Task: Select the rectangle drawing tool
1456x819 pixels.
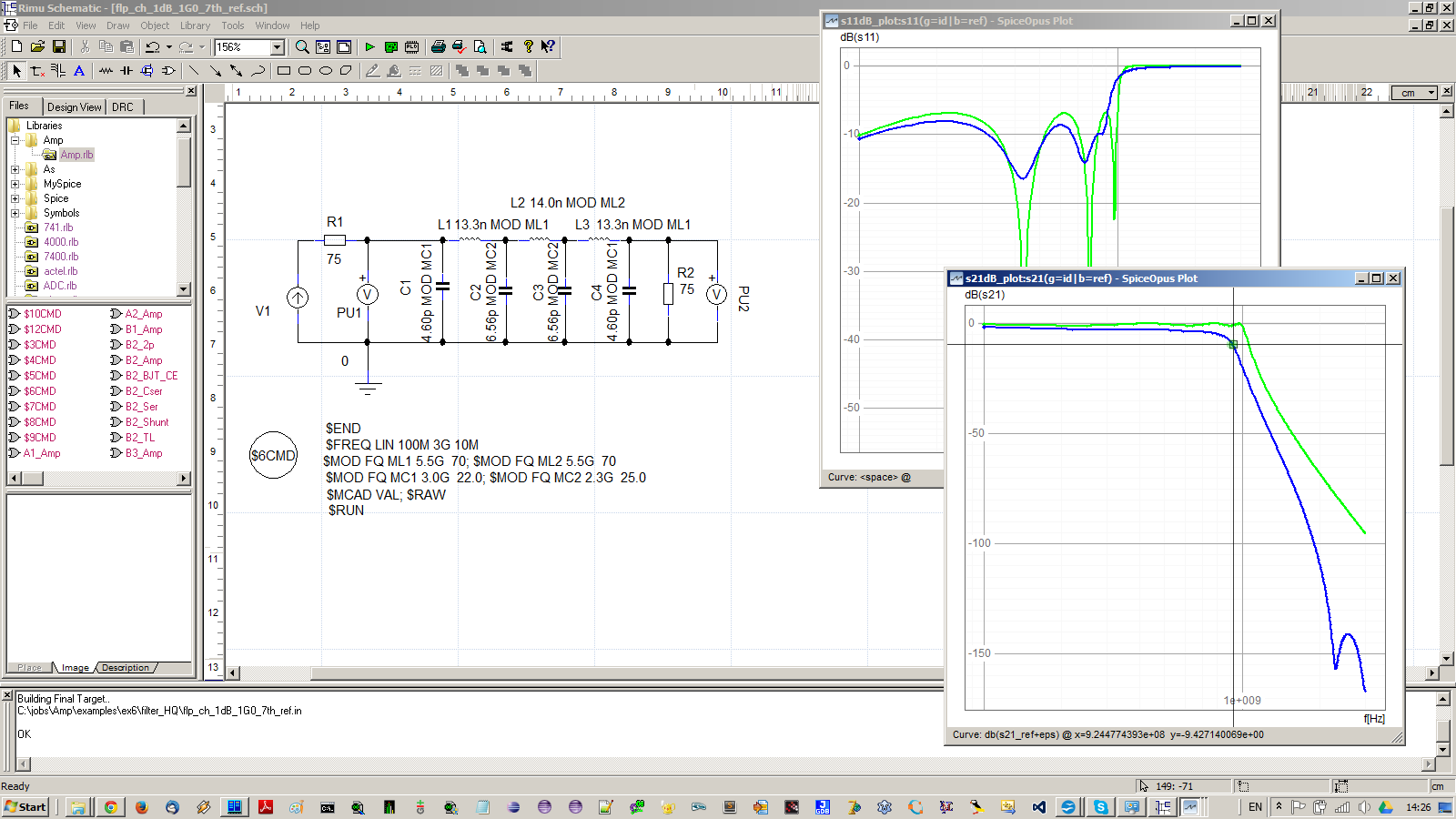Action: point(284,71)
